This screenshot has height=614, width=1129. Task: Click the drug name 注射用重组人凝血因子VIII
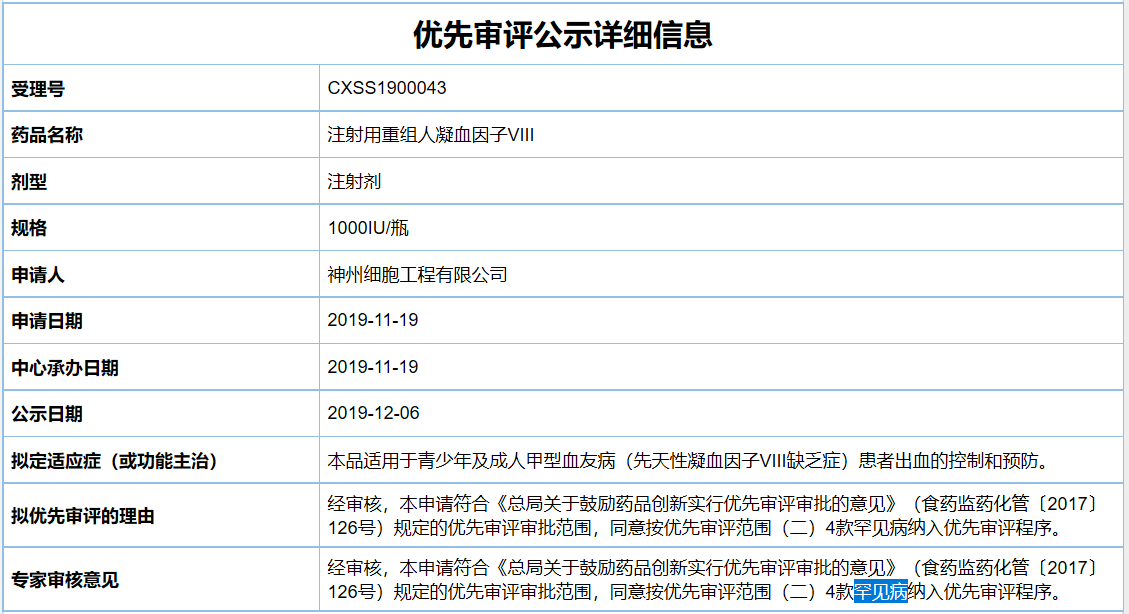(431, 135)
